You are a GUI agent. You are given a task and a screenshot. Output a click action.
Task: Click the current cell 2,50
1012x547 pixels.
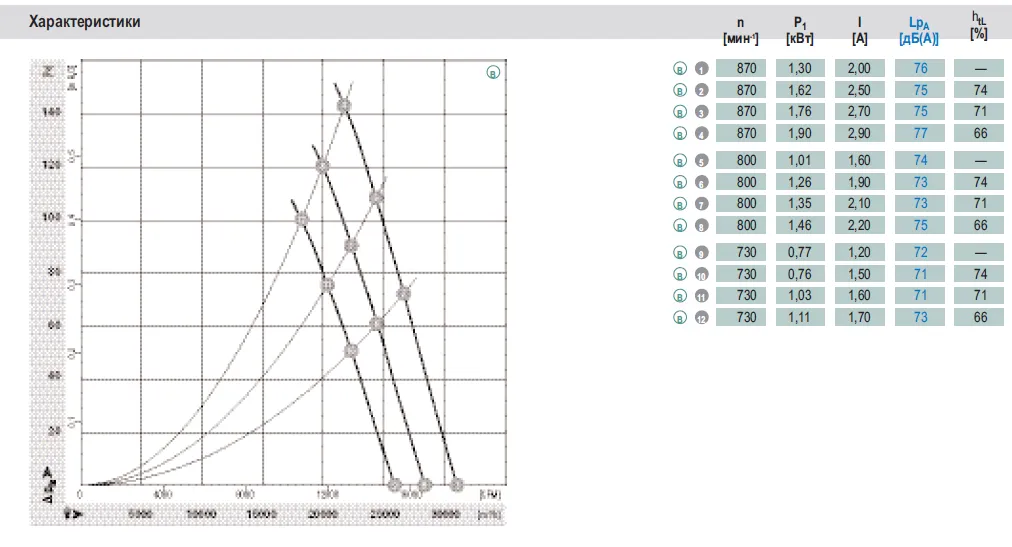pos(860,90)
